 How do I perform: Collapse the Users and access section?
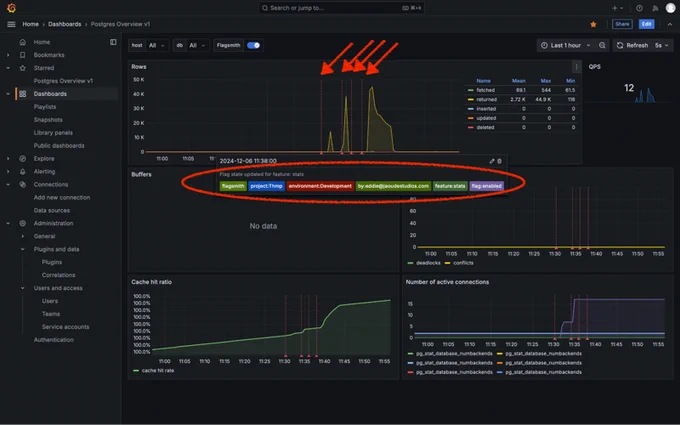tap(23, 288)
